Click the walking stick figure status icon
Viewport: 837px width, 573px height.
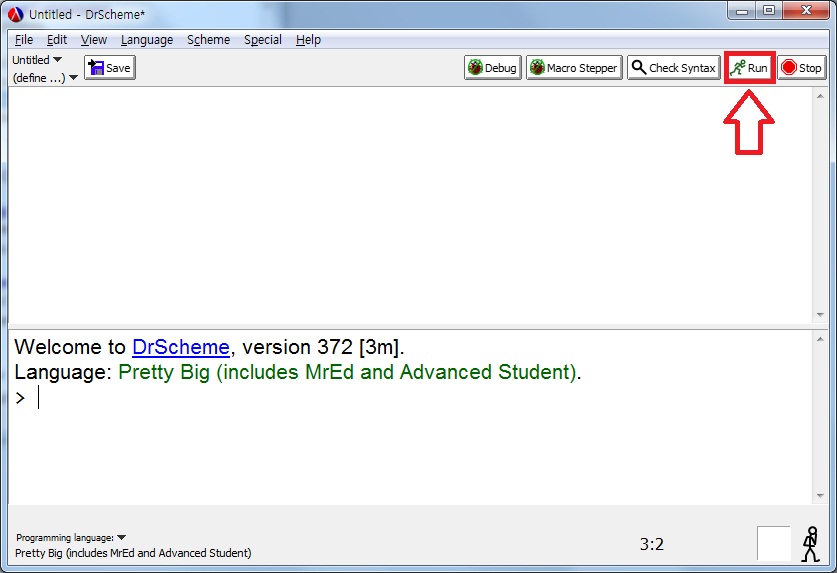click(811, 543)
